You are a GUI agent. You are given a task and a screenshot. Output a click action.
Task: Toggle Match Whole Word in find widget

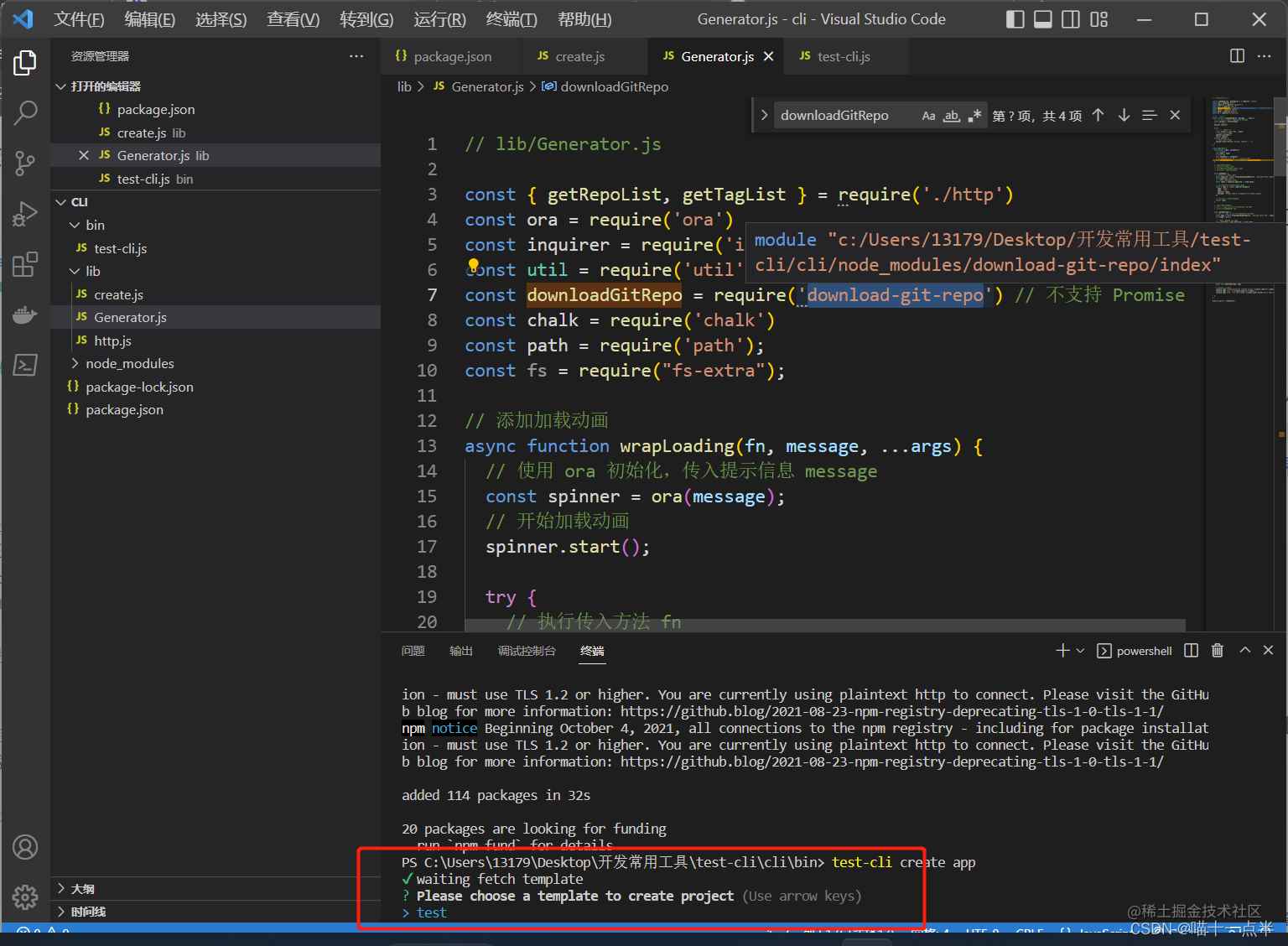click(951, 116)
